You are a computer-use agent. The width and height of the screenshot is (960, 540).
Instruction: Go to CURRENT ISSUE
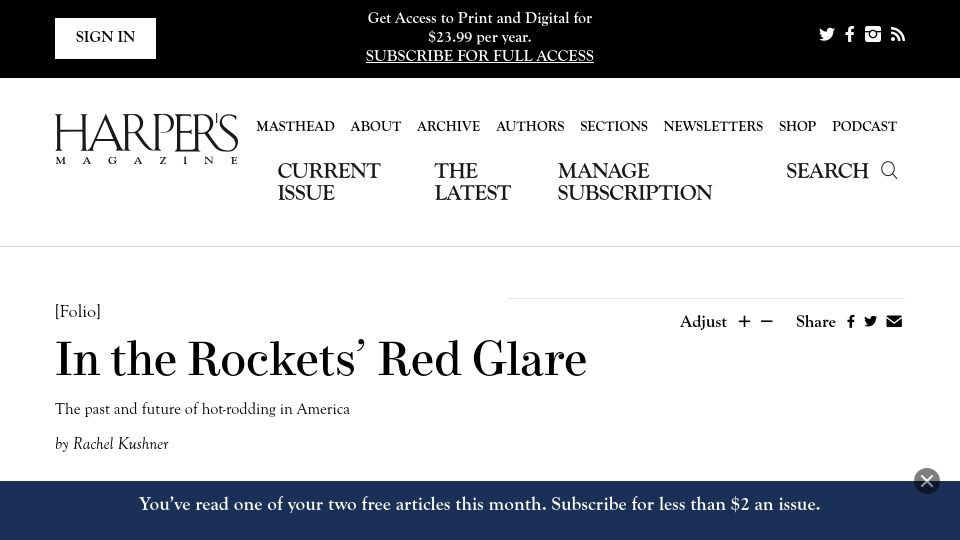pos(329,181)
